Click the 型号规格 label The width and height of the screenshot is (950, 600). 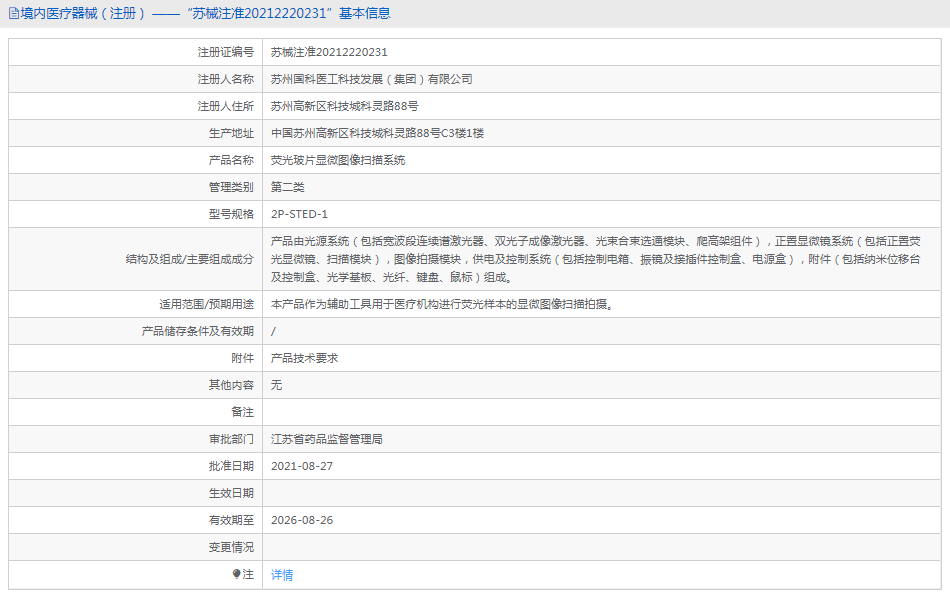[231, 214]
